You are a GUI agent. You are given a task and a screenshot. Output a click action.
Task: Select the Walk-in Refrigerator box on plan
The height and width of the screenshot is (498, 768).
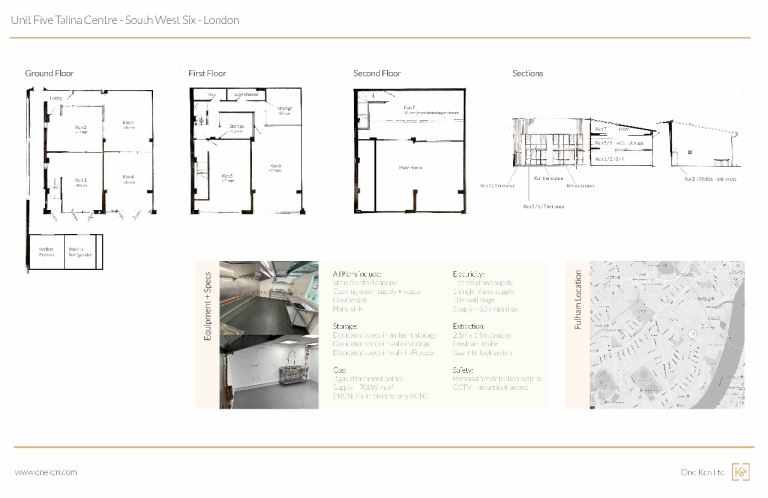coord(81,252)
